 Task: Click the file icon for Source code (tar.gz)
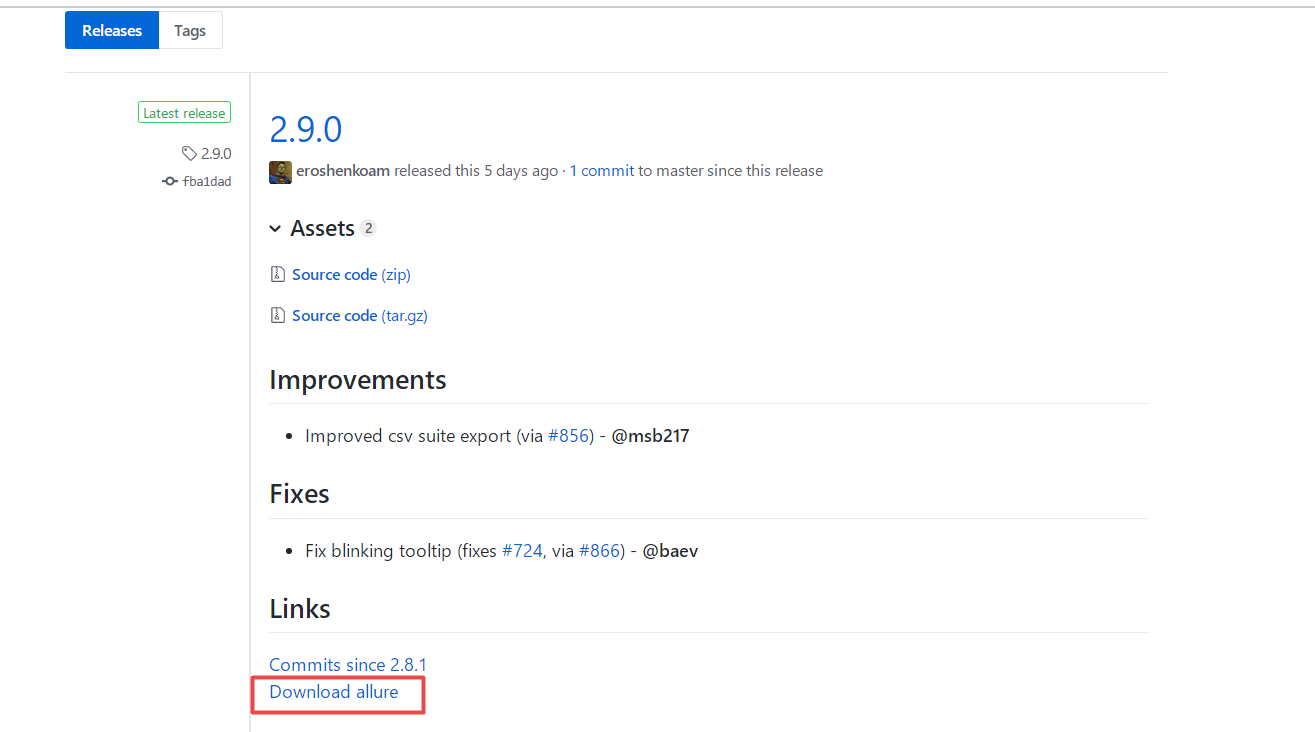(x=278, y=316)
